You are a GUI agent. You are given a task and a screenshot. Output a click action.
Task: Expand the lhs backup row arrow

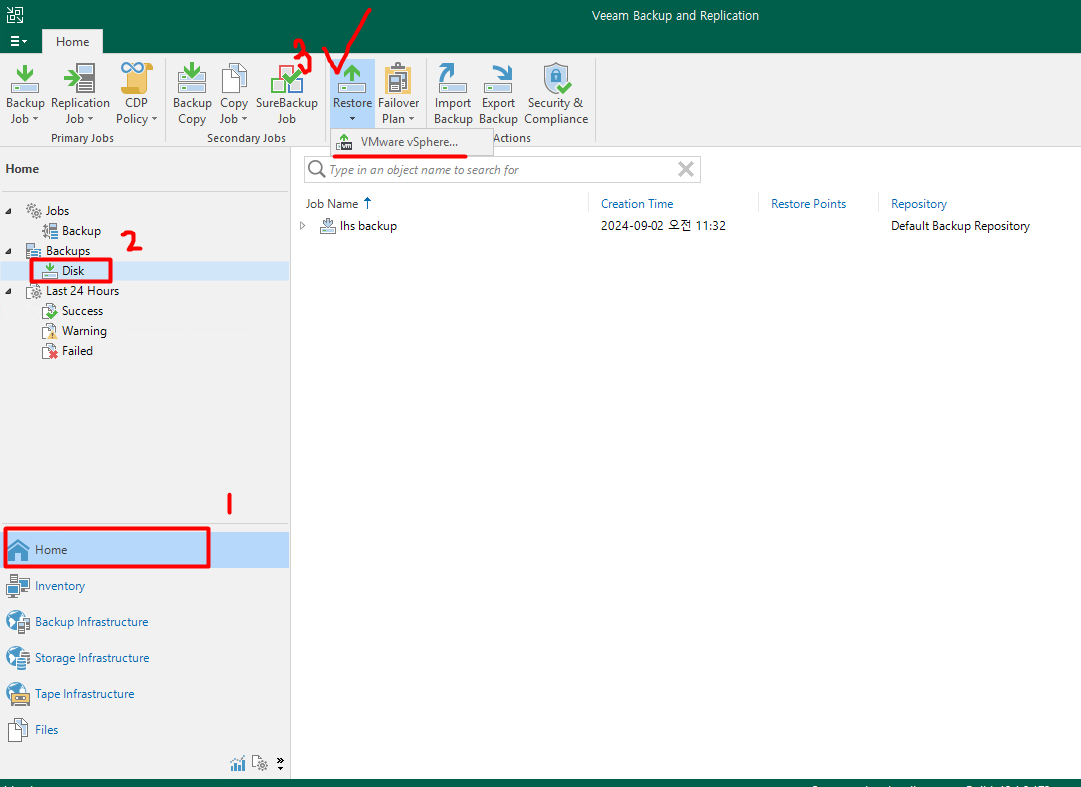303,225
